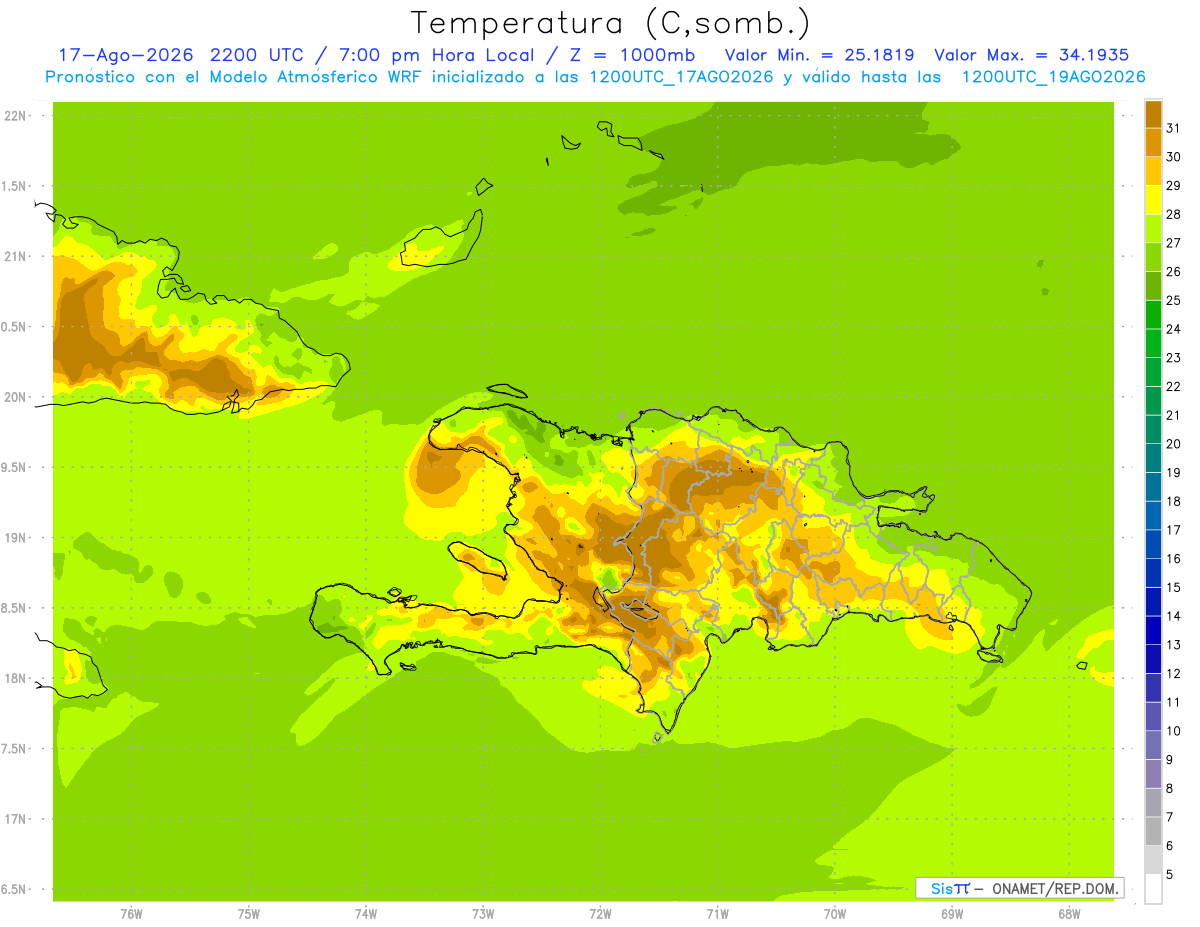Pick the legend swatch between 30 and 31
The height and width of the screenshot is (927, 1200).
[x=1153, y=143]
